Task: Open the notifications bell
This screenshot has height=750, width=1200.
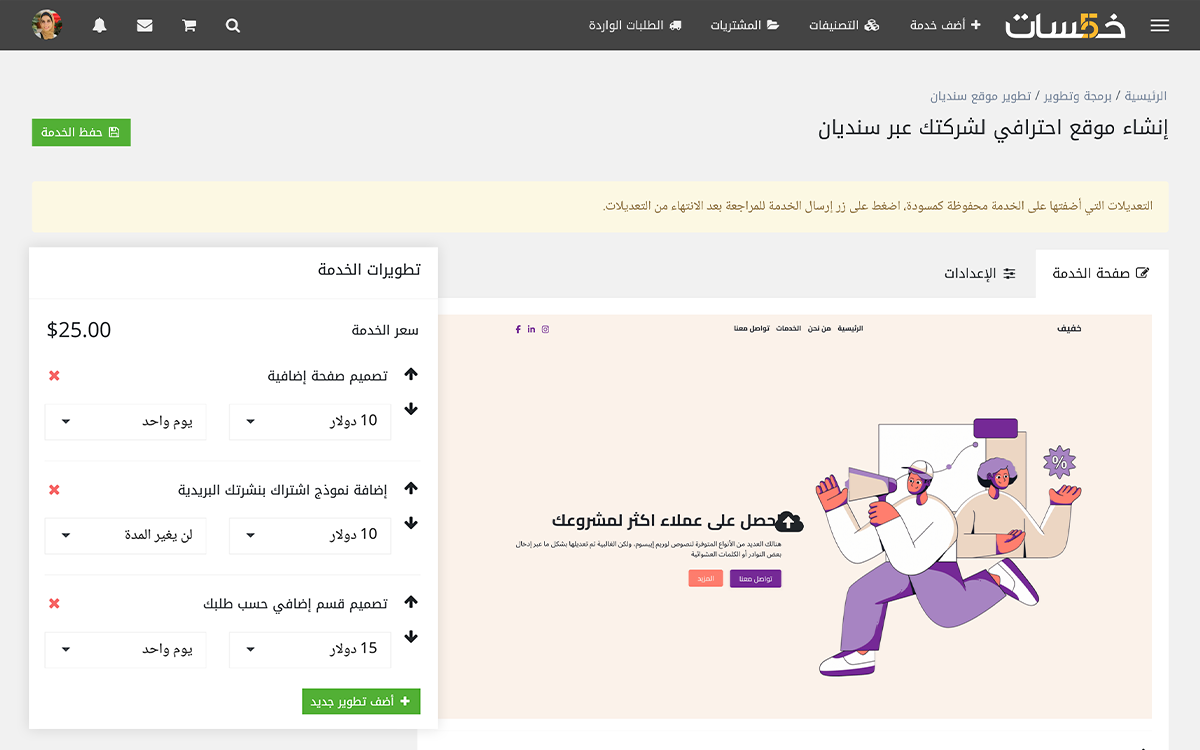Action: [x=99, y=26]
